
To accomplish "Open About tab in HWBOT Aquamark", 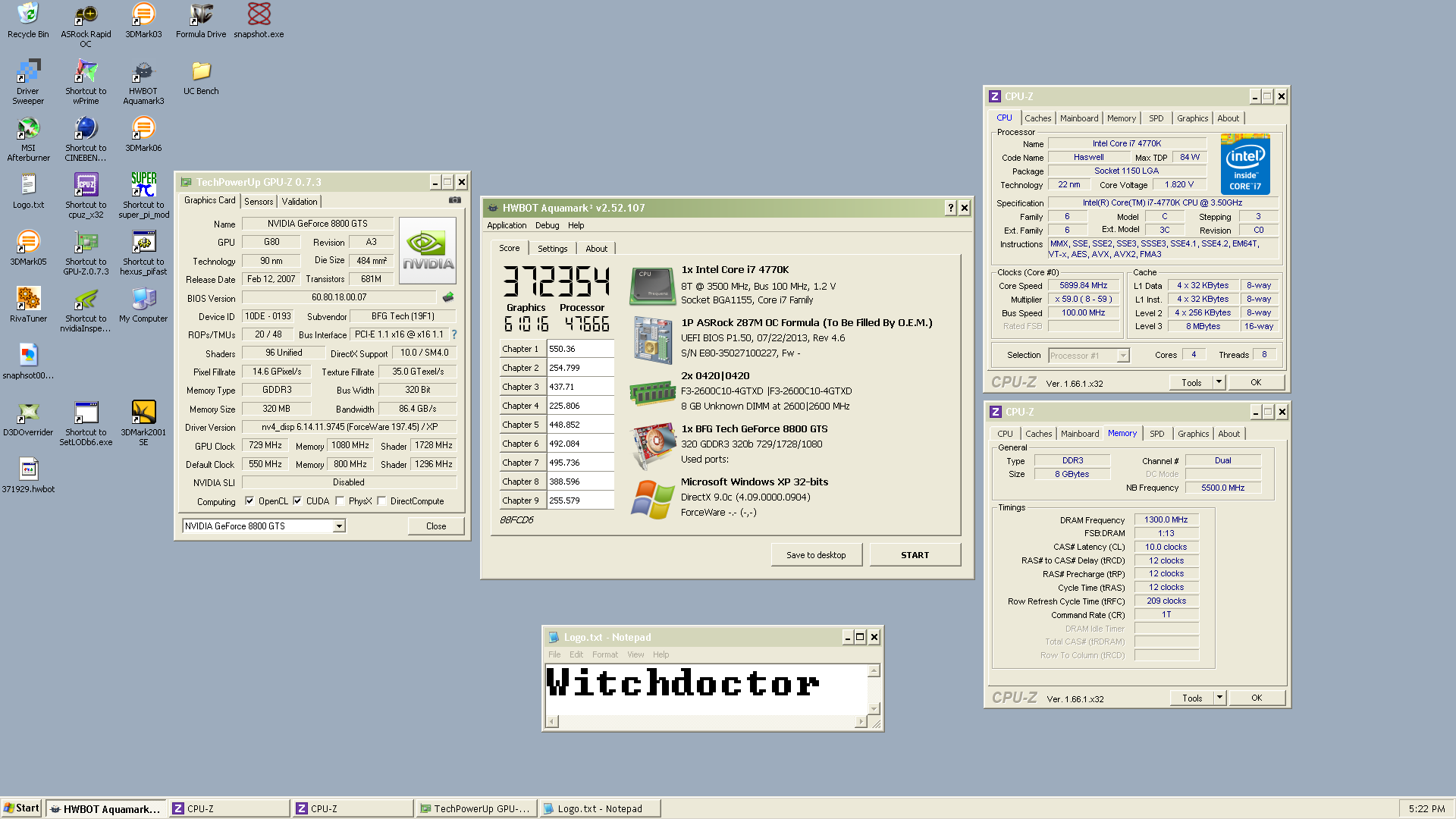I will (596, 249).
